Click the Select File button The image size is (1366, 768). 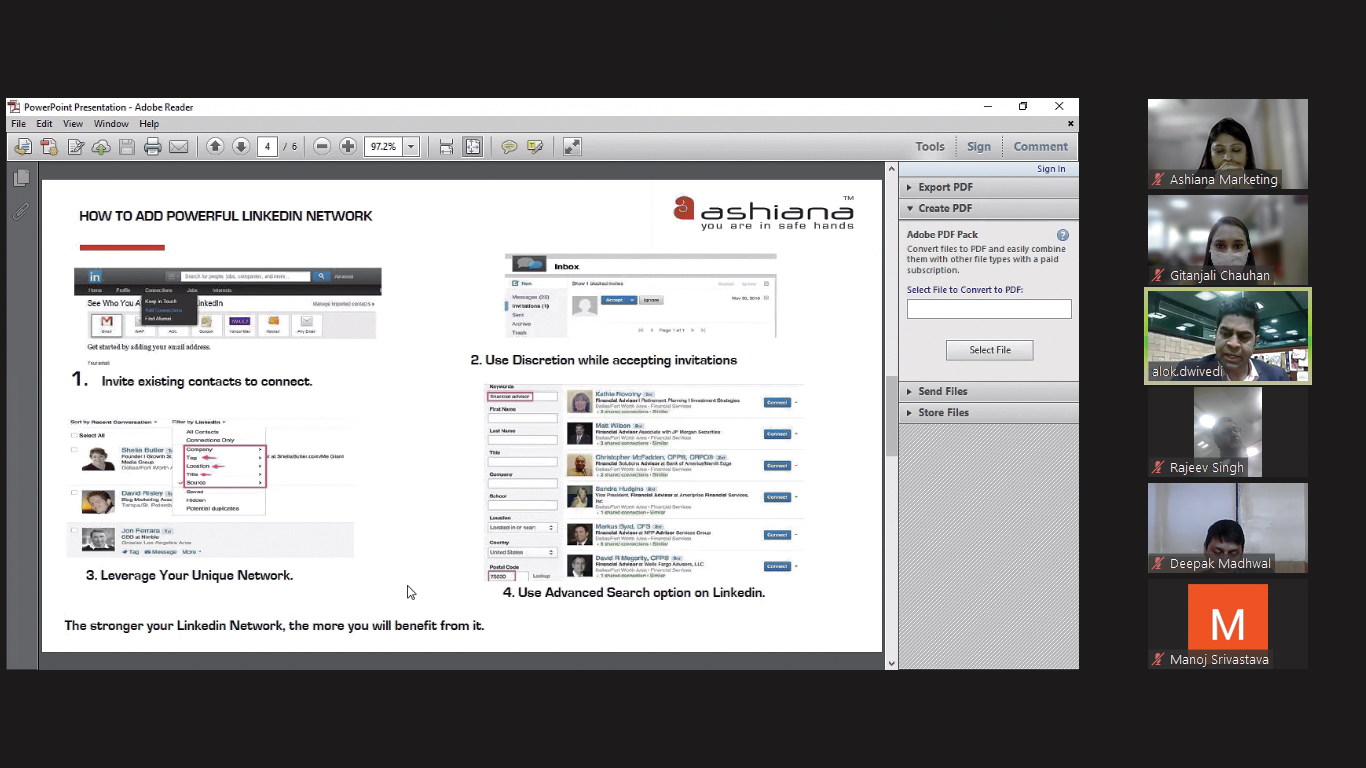[x=990, y=350]
